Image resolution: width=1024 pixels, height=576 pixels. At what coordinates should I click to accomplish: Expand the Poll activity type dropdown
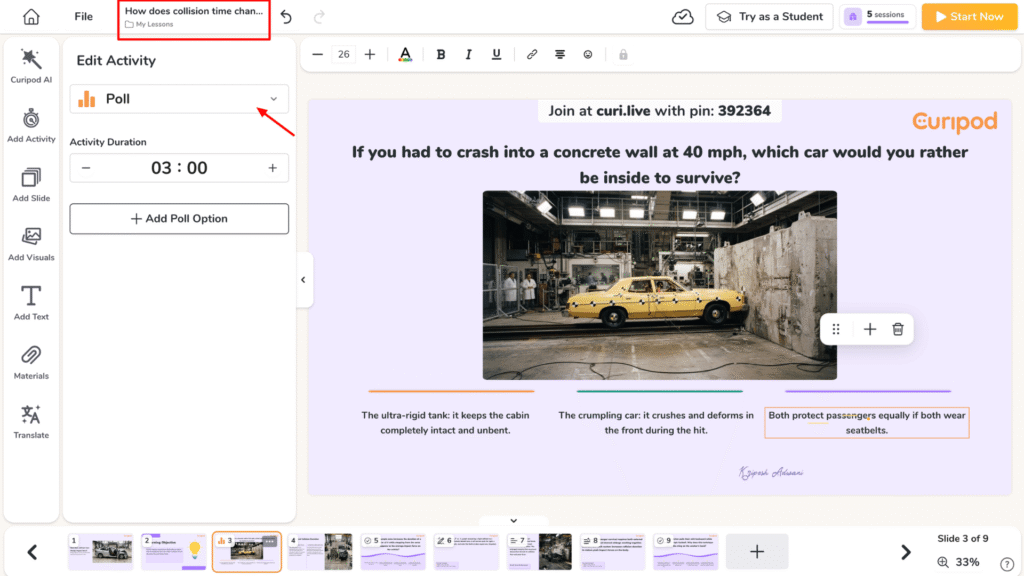[x=179, y=99]
